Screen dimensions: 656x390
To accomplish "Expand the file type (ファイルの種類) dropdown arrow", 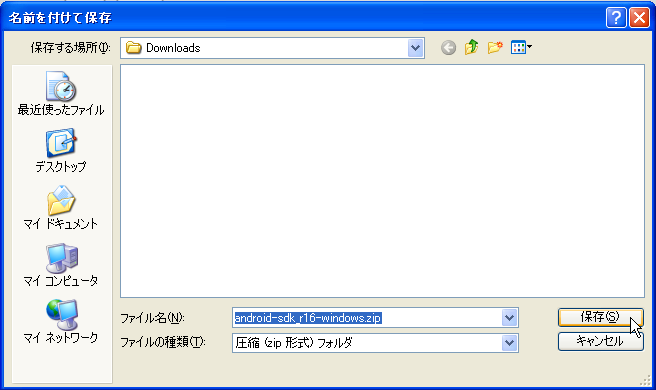I will (x=510, y=343).
